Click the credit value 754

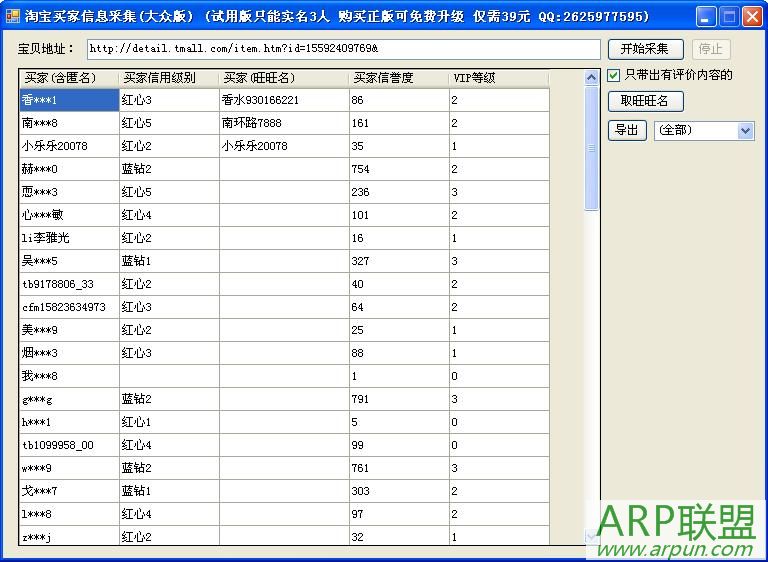[399, 169]
